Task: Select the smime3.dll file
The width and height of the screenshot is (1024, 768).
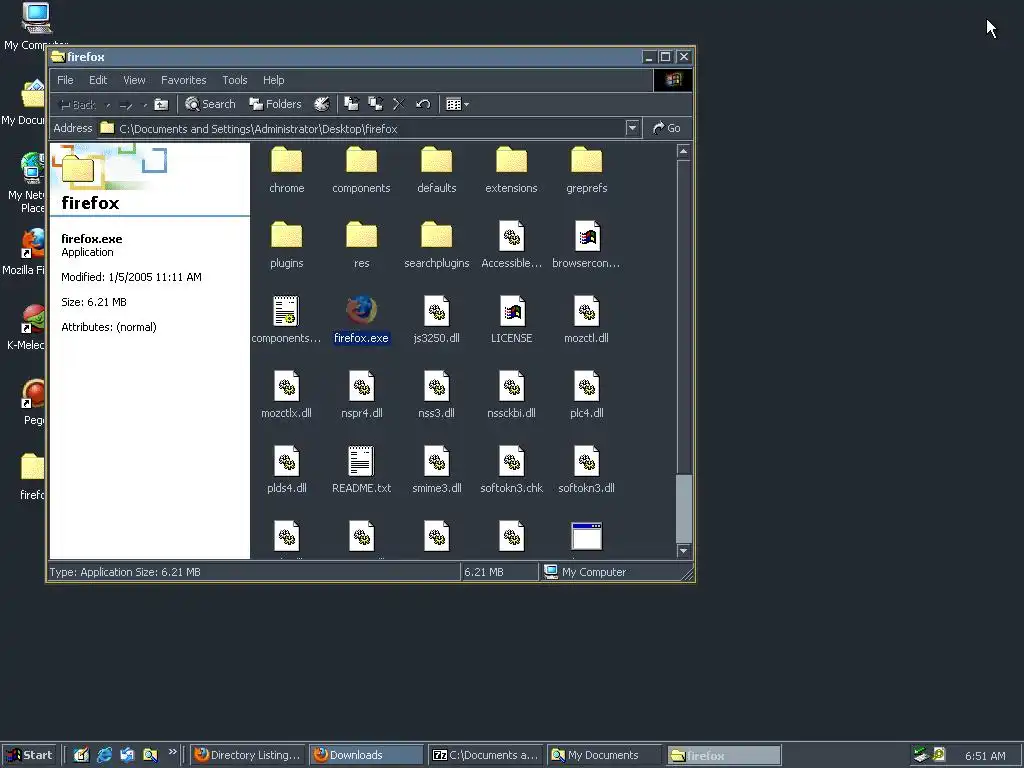Action: pos(436,470)
